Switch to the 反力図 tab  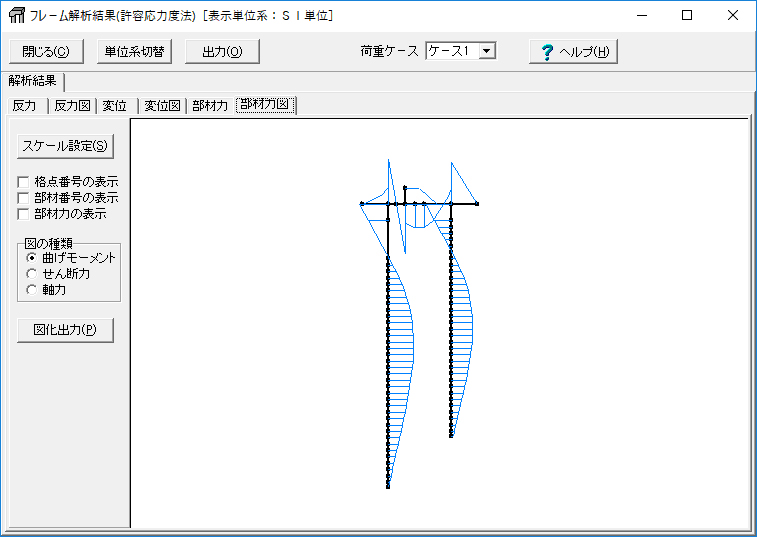(72, 105)
